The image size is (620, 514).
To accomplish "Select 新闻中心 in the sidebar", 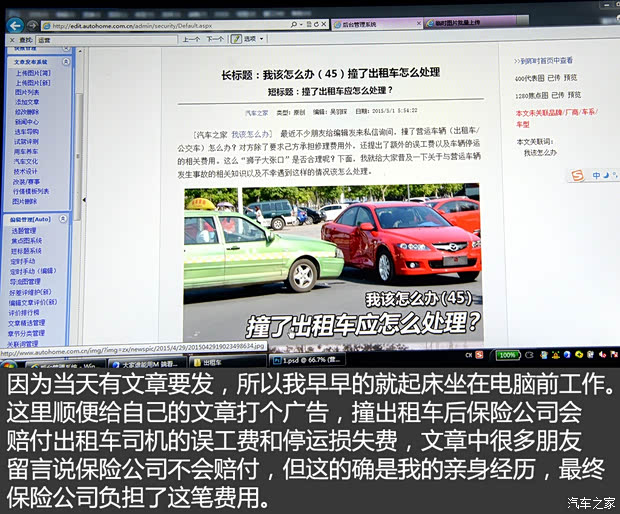I will pyautogui.click(x=26, y=122).
